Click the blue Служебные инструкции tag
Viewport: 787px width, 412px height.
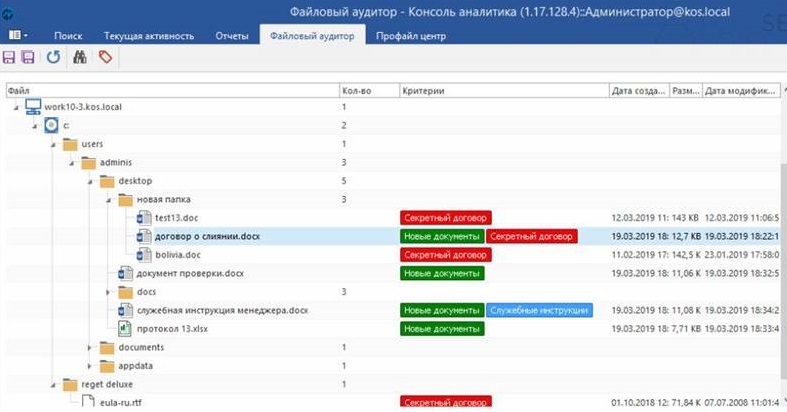539,310
